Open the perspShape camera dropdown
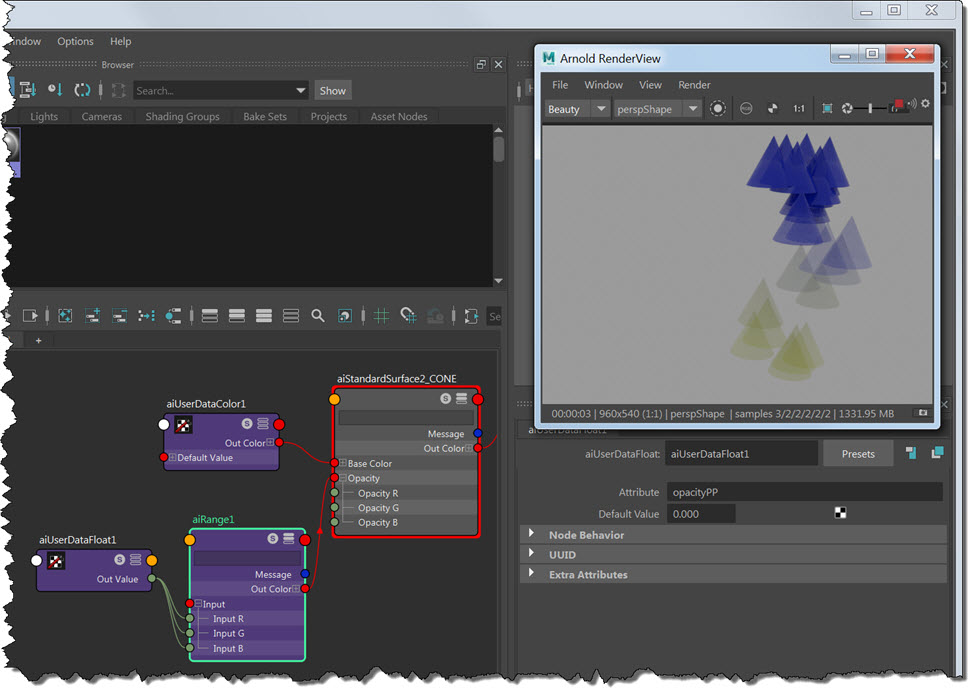The width and height of the screenshot is (968, 688). click(x=655, y=109)
